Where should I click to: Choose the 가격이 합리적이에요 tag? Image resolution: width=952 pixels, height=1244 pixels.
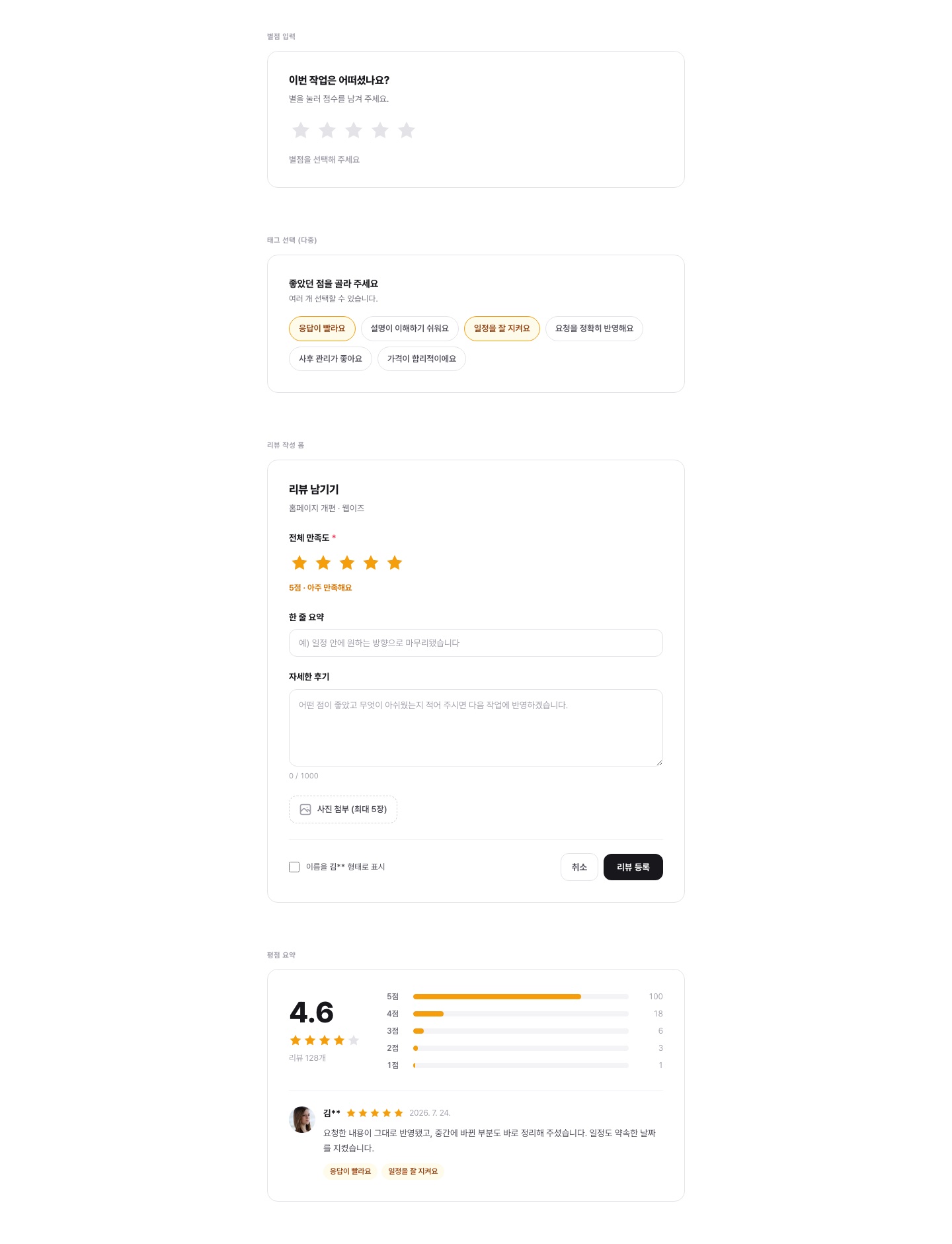[x=422, y=358]
